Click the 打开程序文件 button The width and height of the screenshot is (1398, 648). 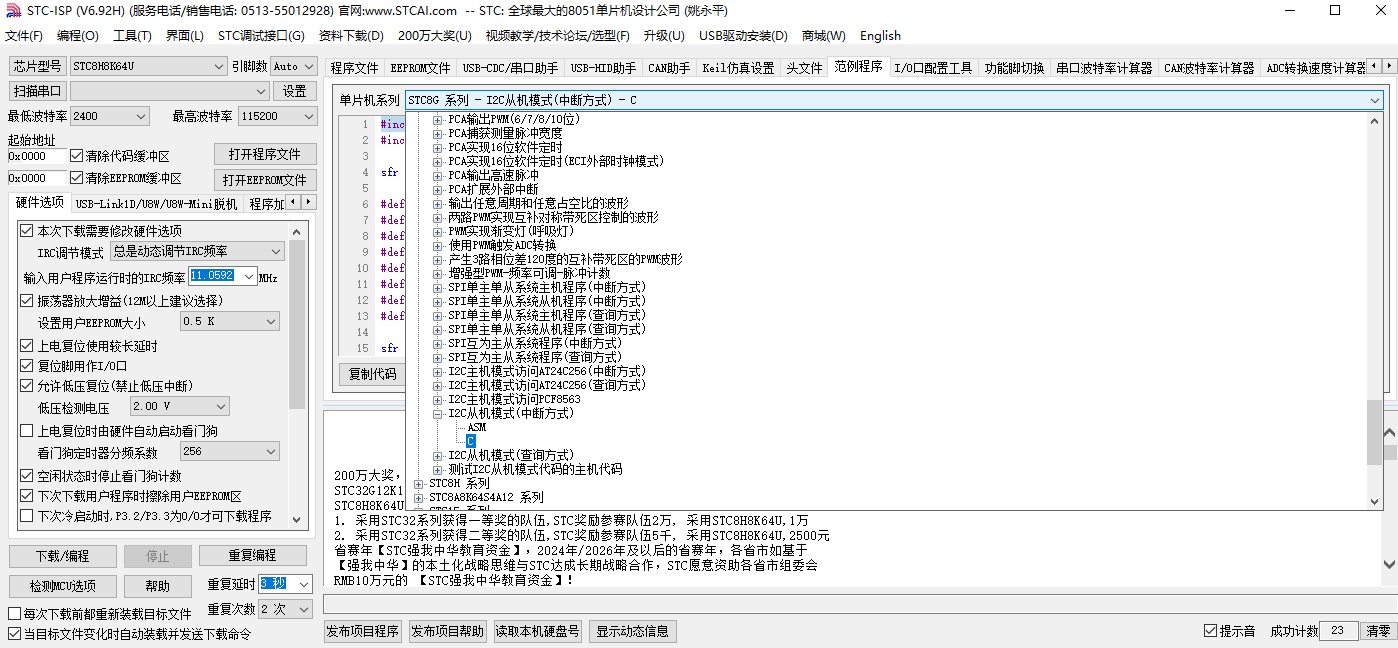click(x=265, y=154)
